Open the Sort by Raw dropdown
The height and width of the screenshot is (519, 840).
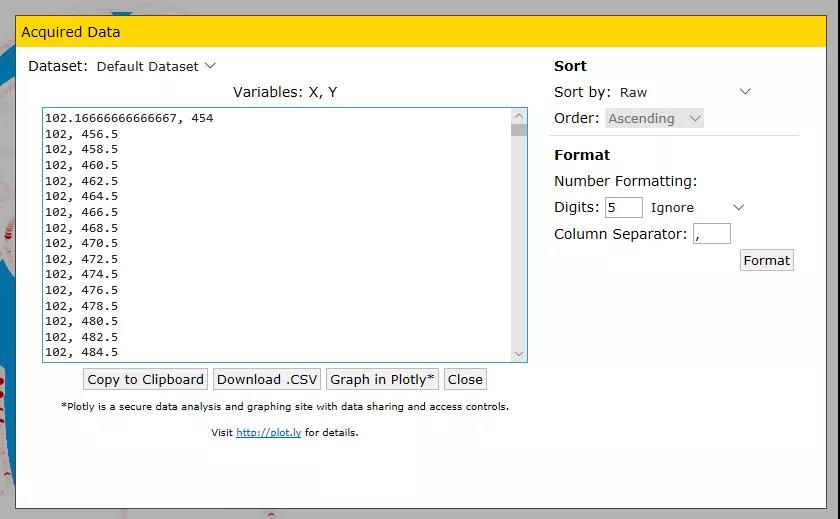pos(685,92)
